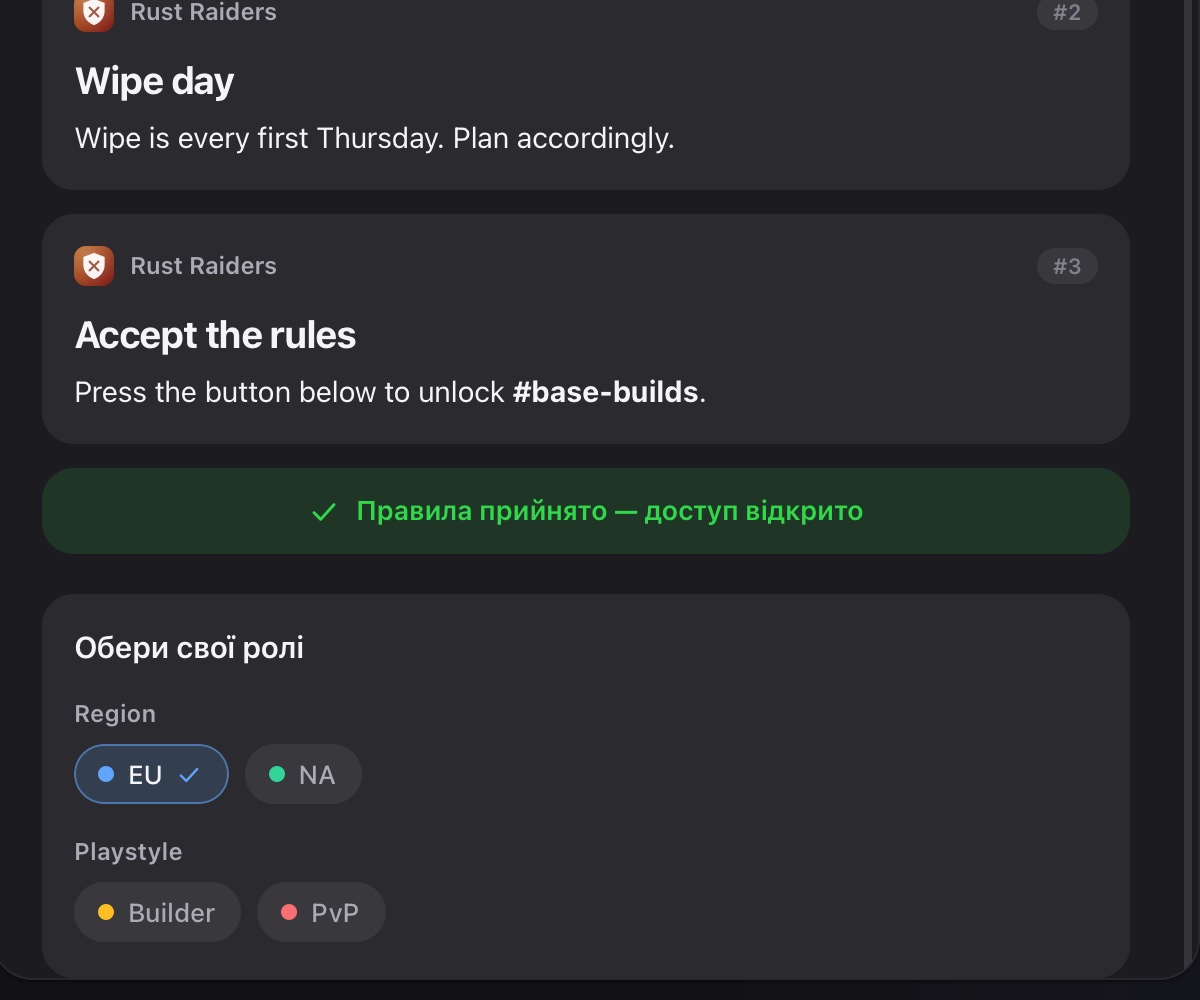Click the Rust Raiders name above Accept the rules
This screenshot has width=1200, height=1000.
point(203,266)
